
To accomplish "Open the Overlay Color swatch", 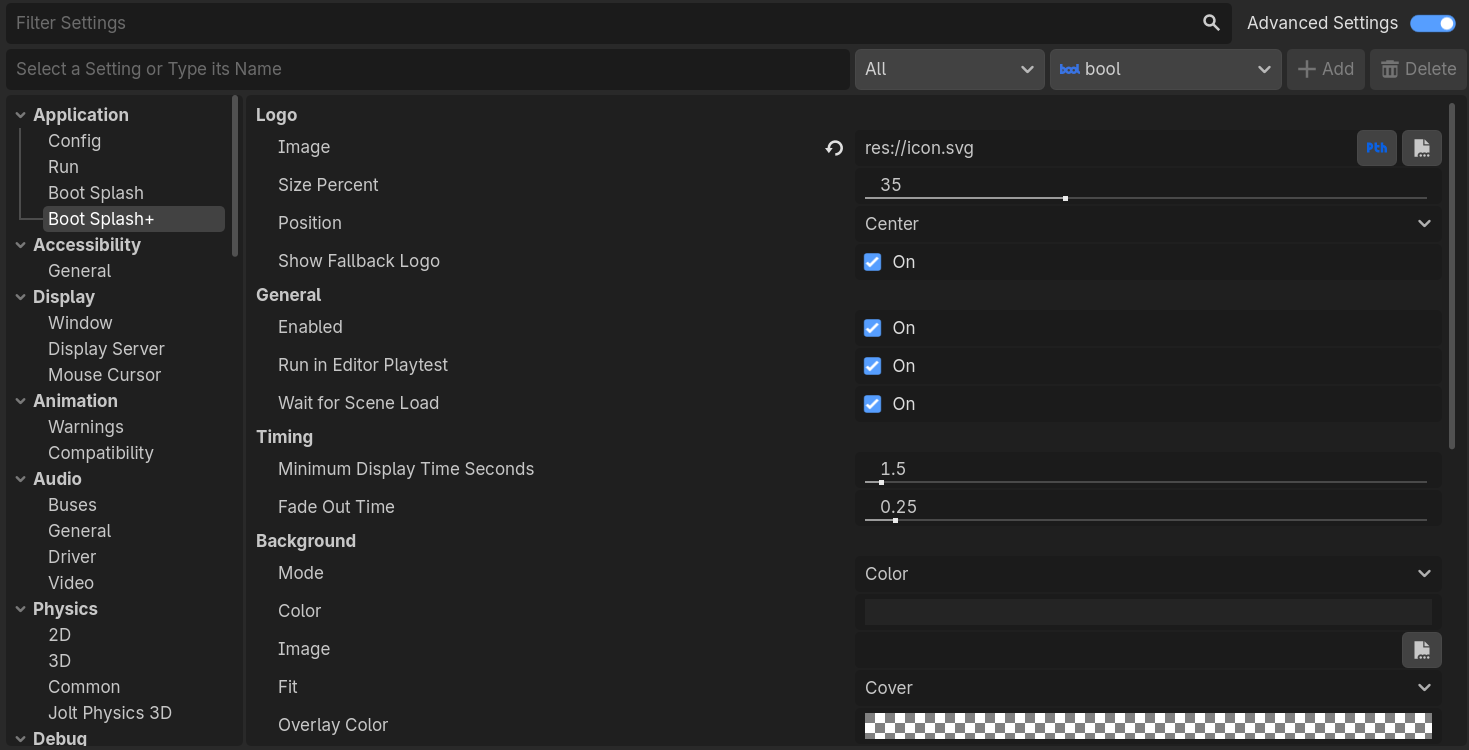I will [1148, 726].
